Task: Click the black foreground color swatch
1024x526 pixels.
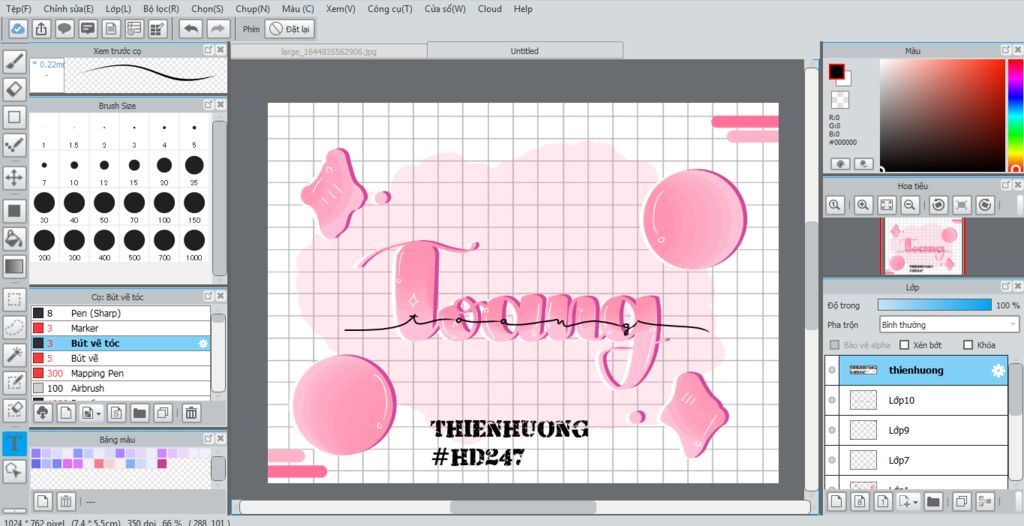Action: tap(837, 72)
